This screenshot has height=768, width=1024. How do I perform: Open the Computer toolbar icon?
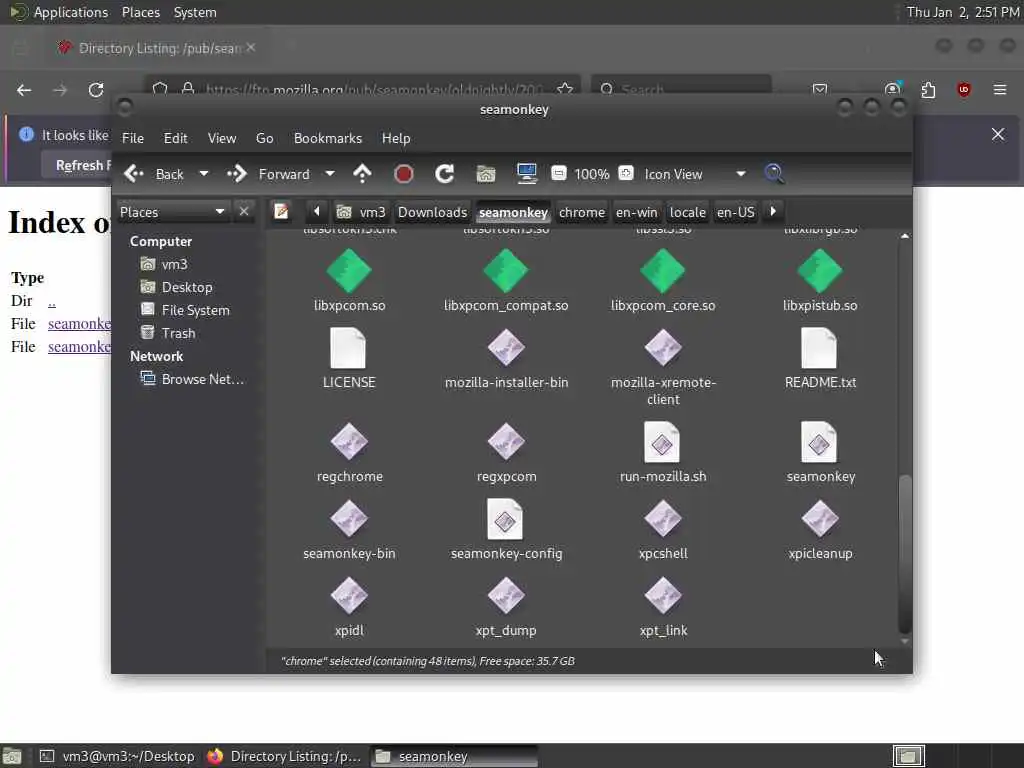point(526,174)
